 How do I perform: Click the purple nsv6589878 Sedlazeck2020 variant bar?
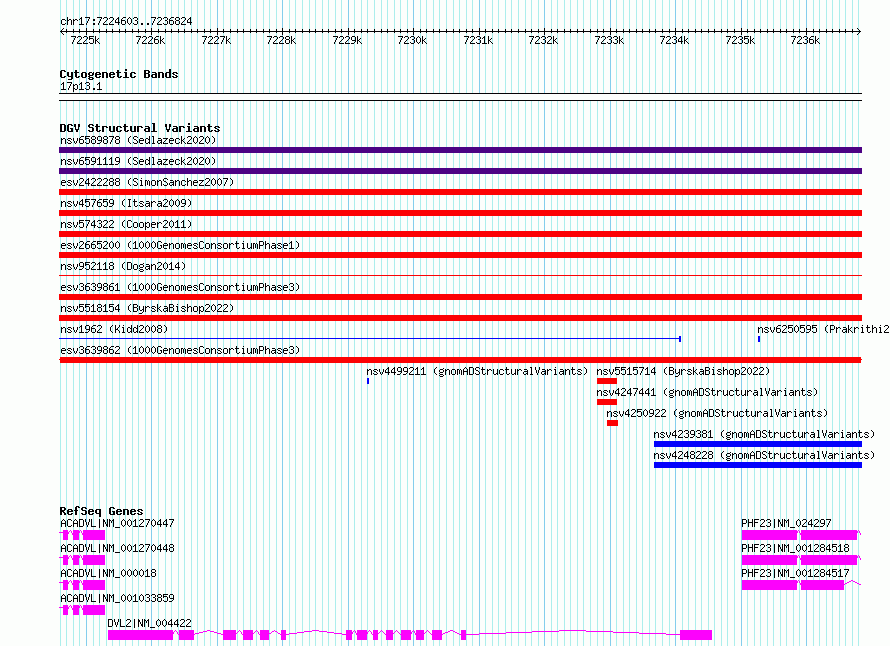tap(460, 150)
